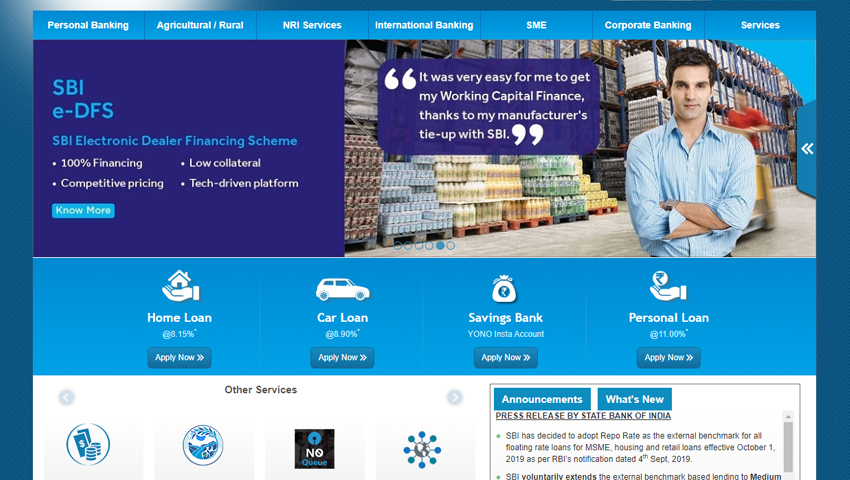Viewport: 850px width, 480px height.
Task: Switch to the What's New tab
Action: coord(635,399)
